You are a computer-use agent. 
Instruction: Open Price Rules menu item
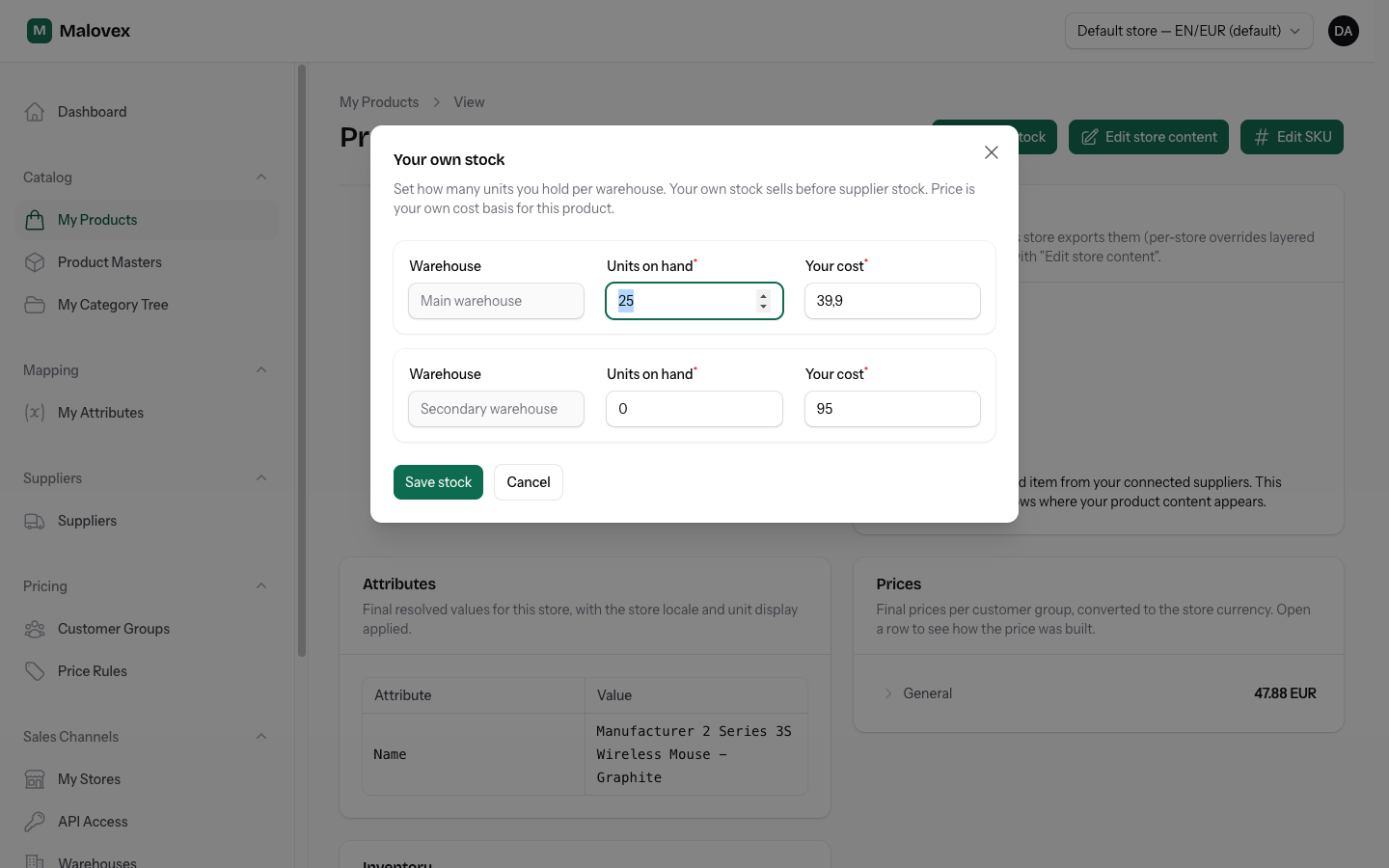(x=147, y=671)
